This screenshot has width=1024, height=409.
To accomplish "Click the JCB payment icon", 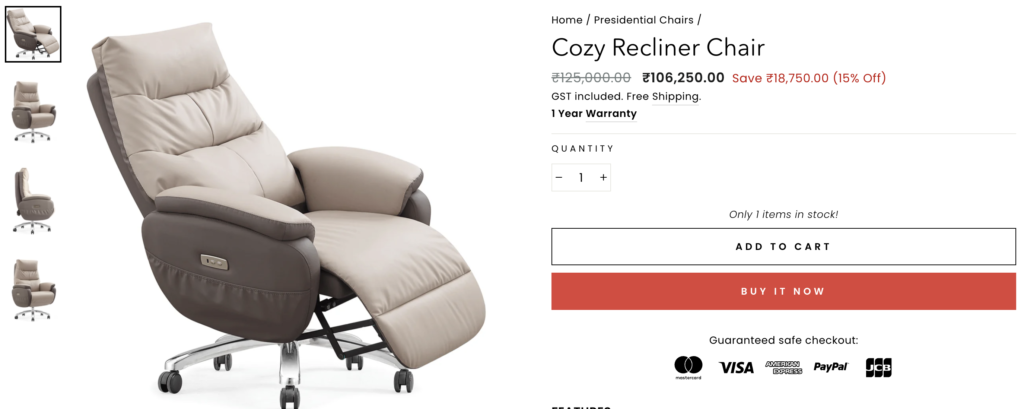I will coord(878,367).
